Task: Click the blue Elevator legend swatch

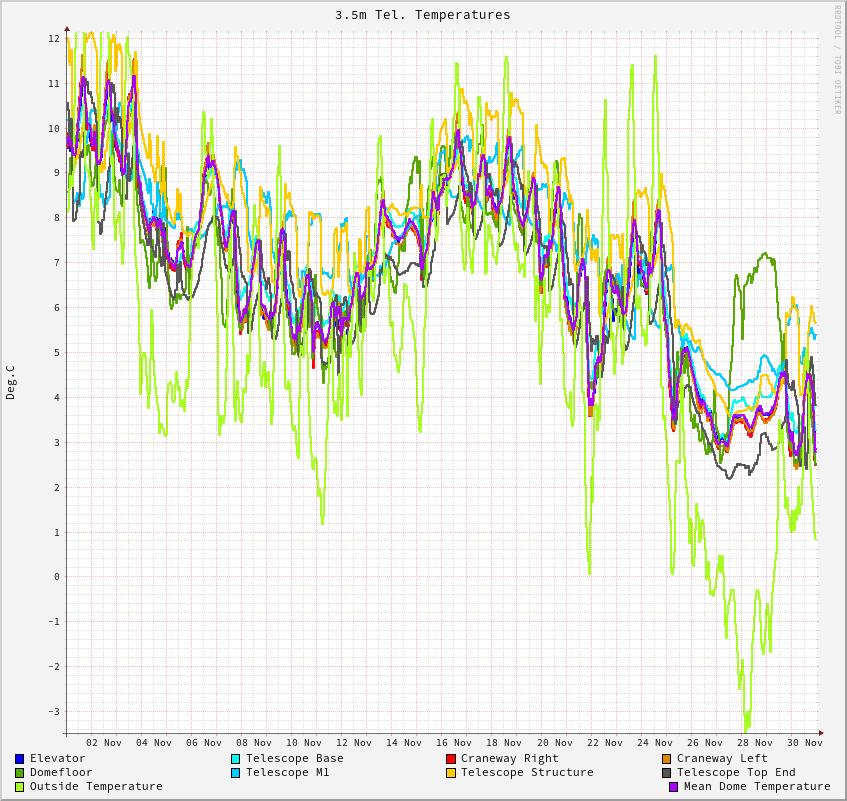Action: click(x=19, y=759)
